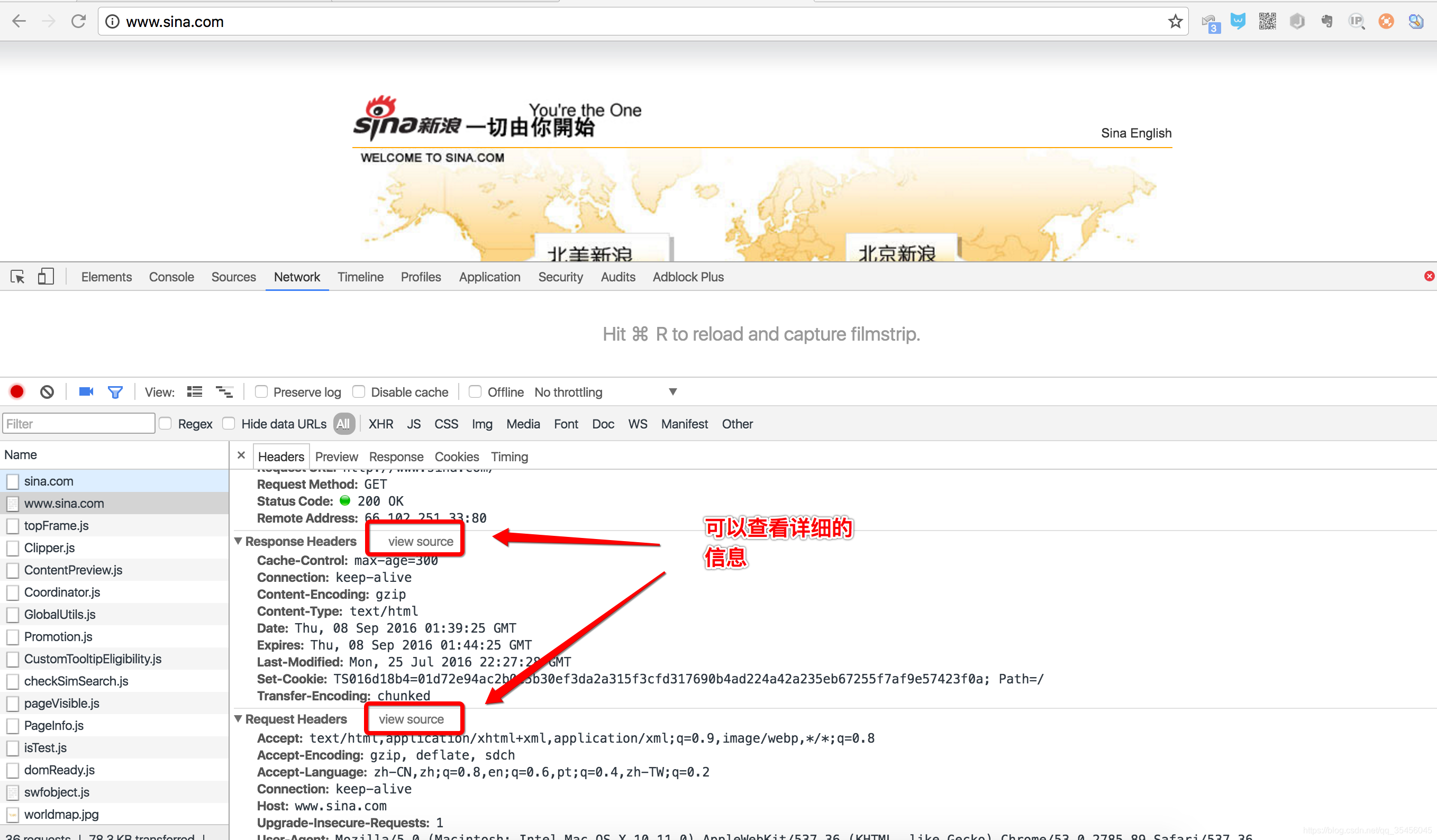Click the reload page icon in browser toolbar
1437x840 pixels.
click(79, 21)
